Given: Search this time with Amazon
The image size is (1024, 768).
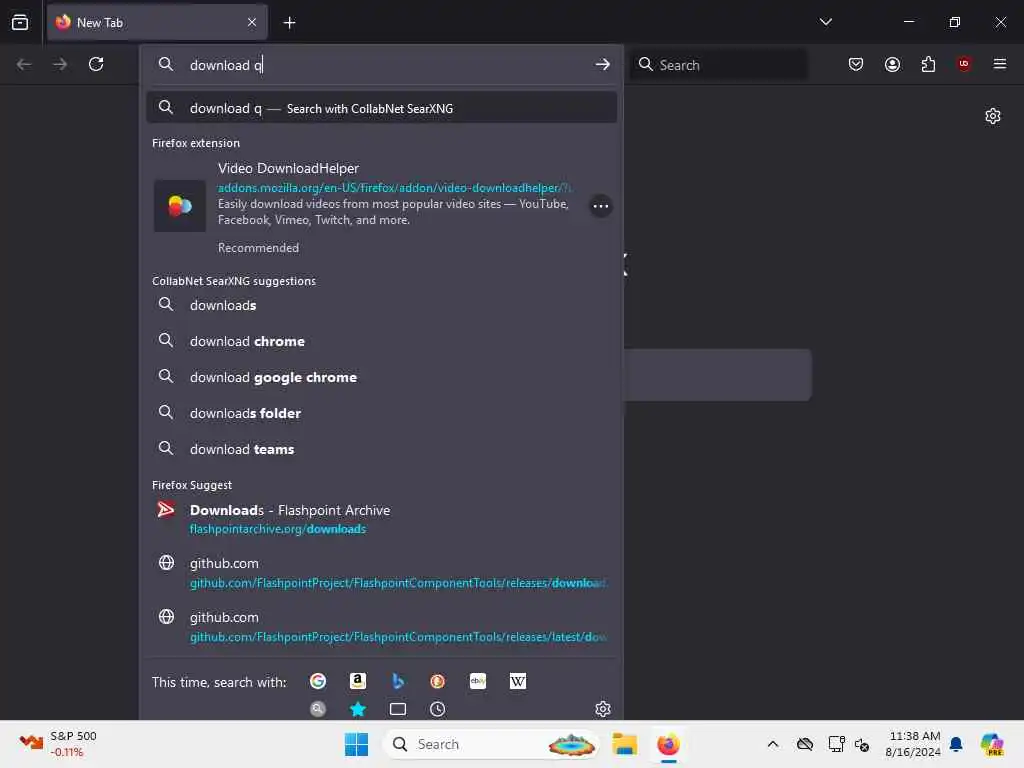Looking at the screenshot, I should pyautogui.click(x=358, y=681).
